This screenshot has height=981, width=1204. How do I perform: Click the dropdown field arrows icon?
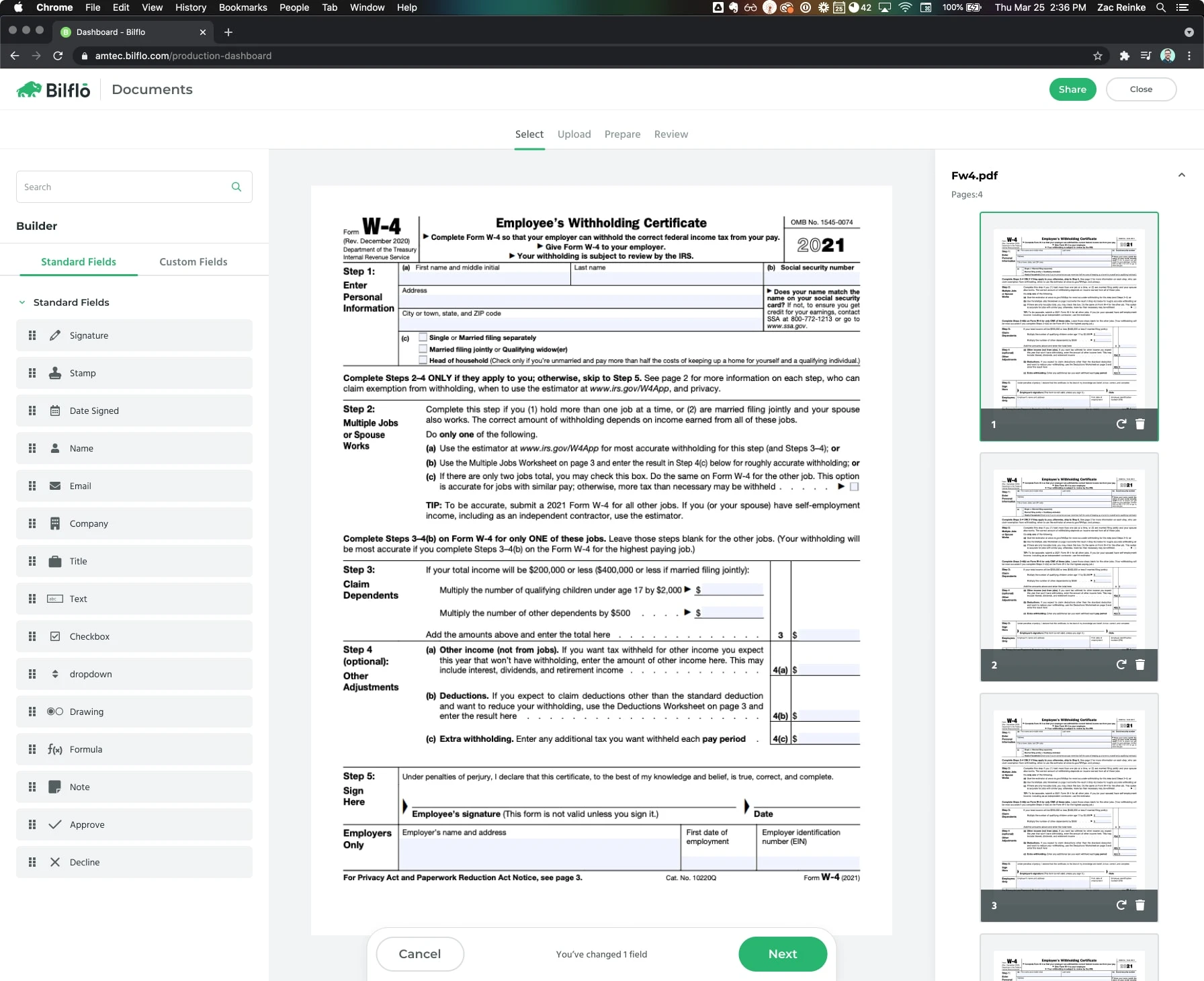[x=55, y=674]
